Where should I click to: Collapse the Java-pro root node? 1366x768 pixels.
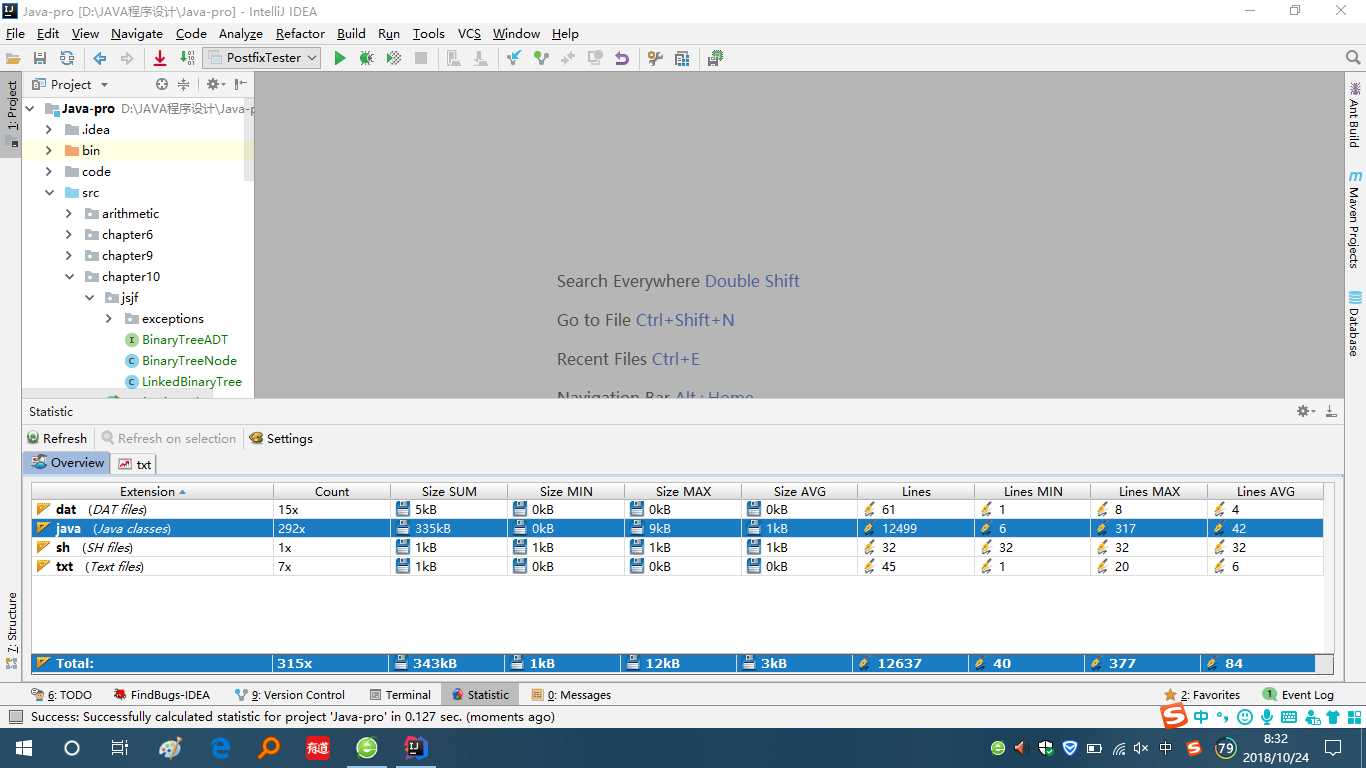click(x=29, y=108)
